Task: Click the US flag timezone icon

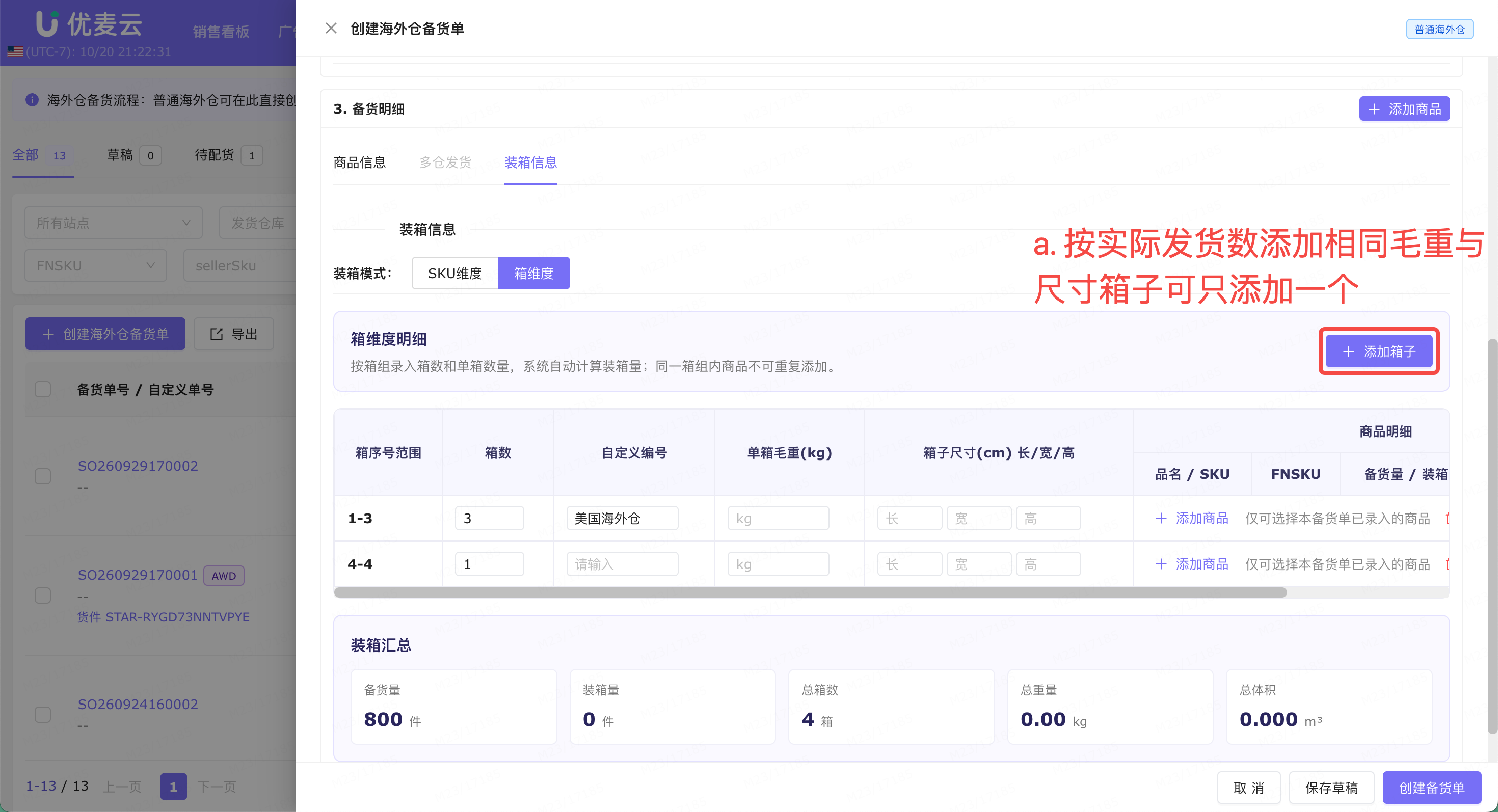Action: (x=15, y=51)
